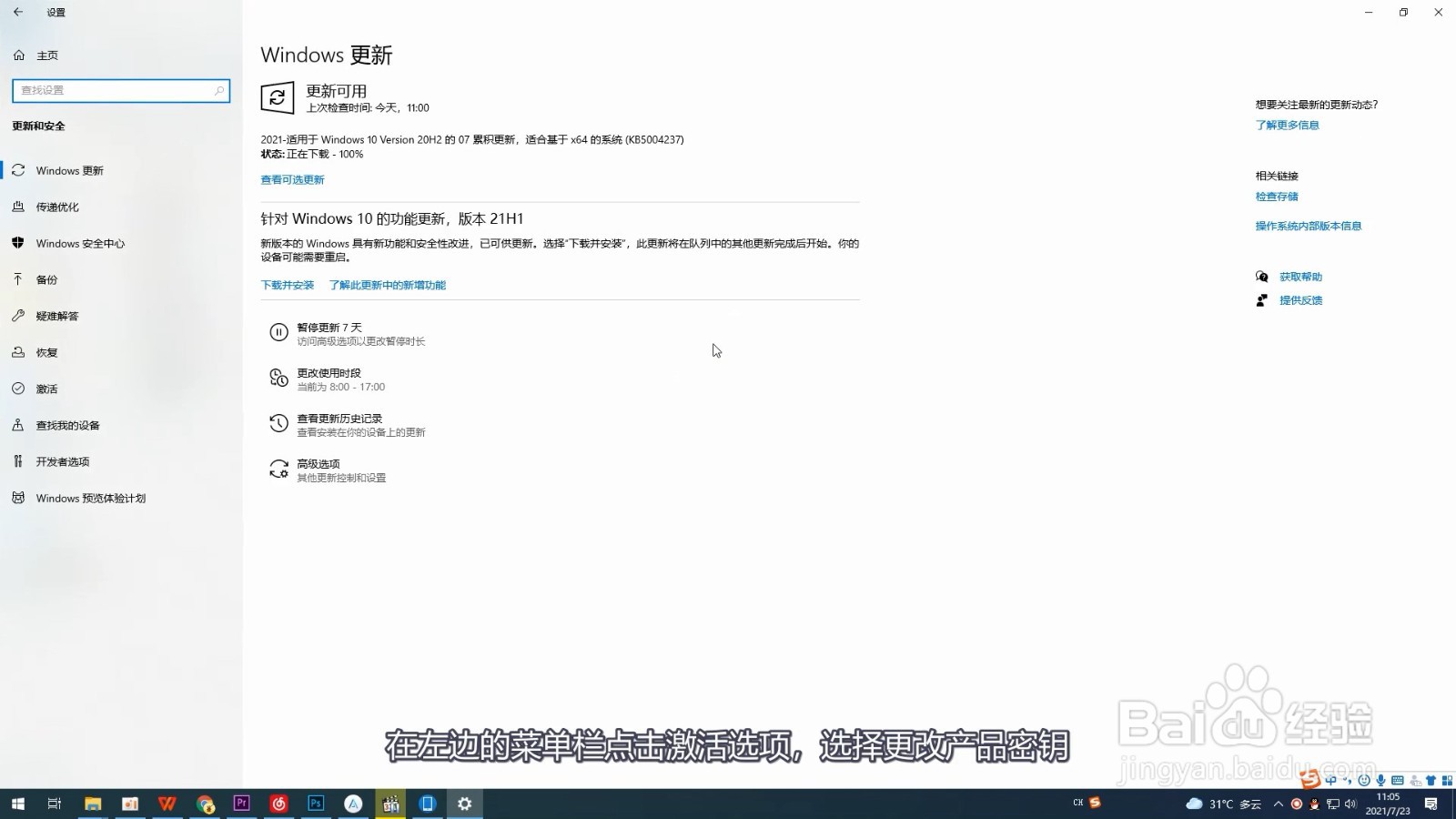Click the network tray icon
This screenshot has height=819, width=1456.
click(x=1333, y=804)
